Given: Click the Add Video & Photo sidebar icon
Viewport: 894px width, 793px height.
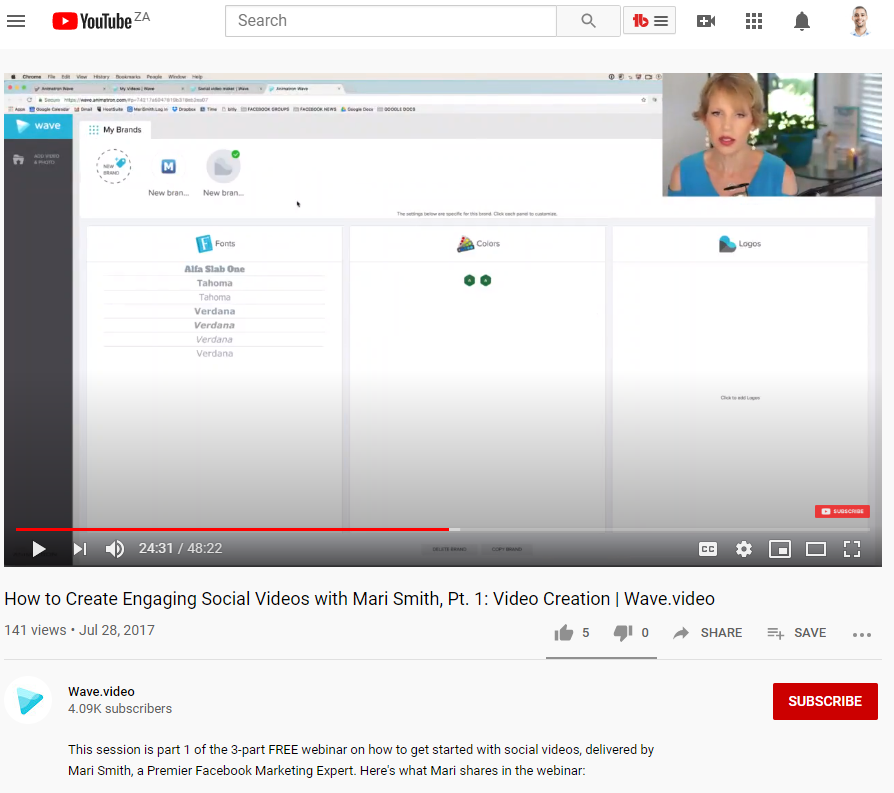Looking at the screenshot, I should [19, 160].
